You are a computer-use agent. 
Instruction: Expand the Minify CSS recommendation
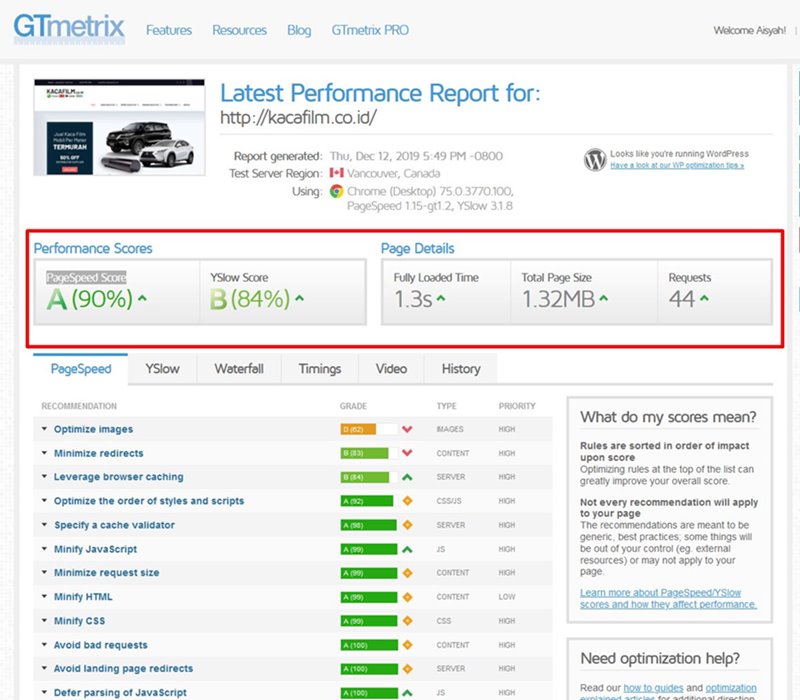pos(81,621)
